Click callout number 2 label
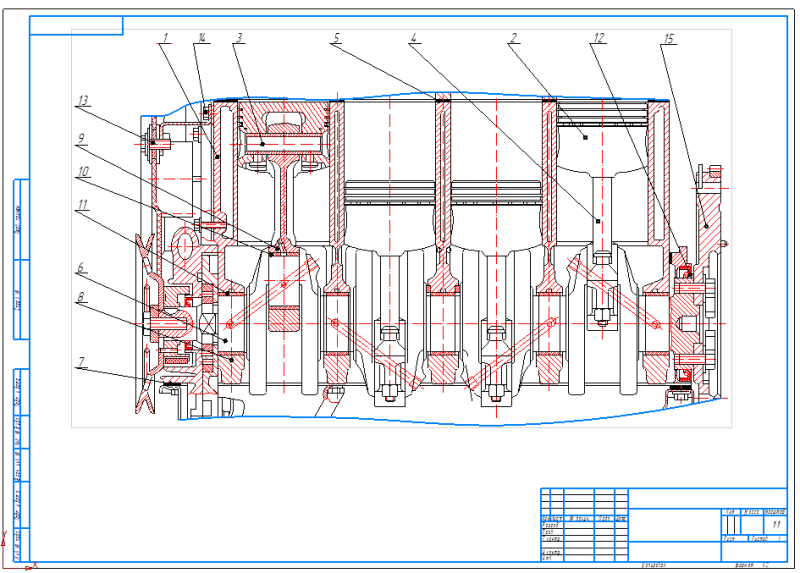The height and width of the screenshot is (573, 800). point(513,37)
